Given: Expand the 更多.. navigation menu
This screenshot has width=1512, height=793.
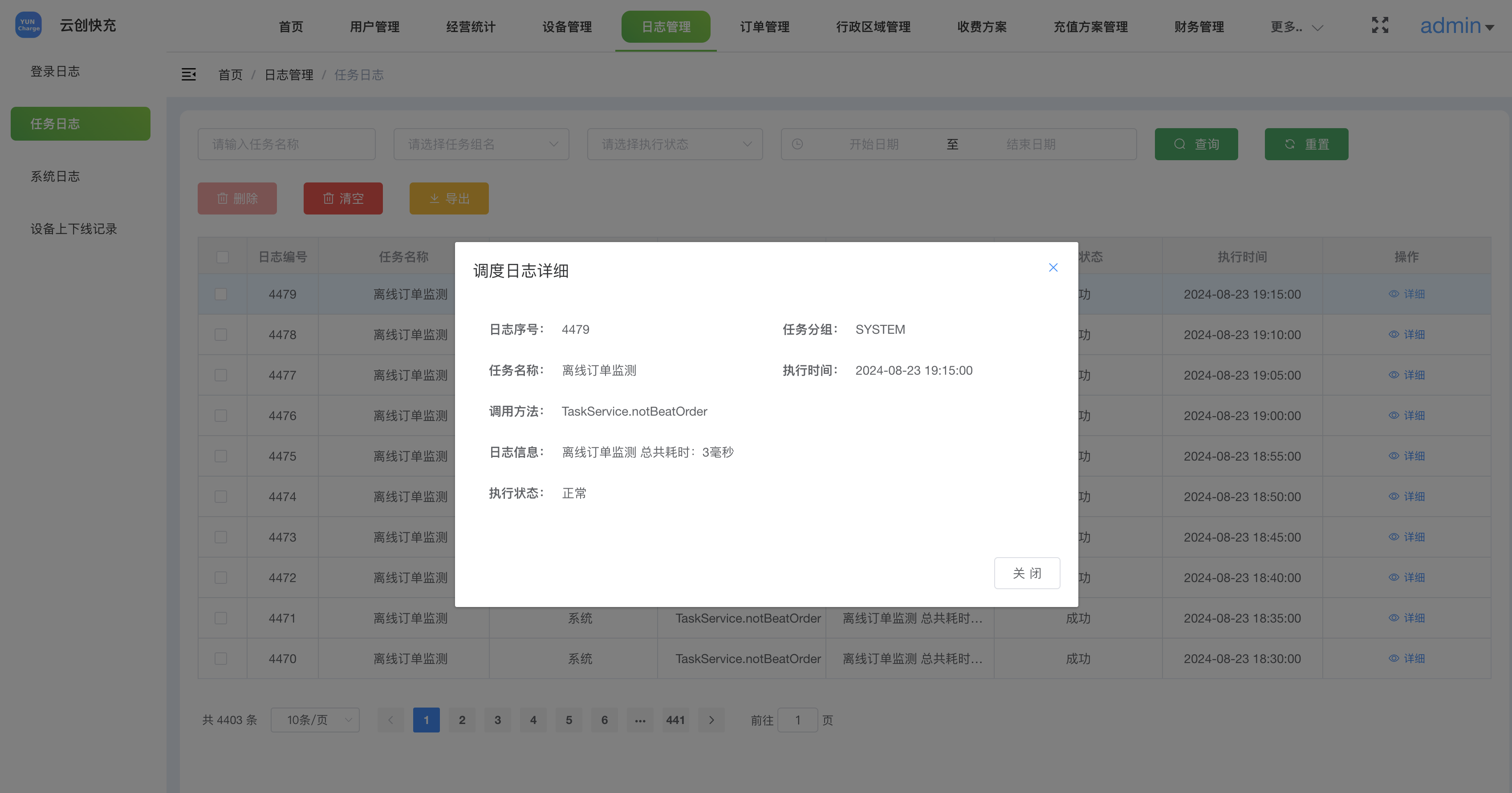Looking at the screenshot, I should 1297,27.
